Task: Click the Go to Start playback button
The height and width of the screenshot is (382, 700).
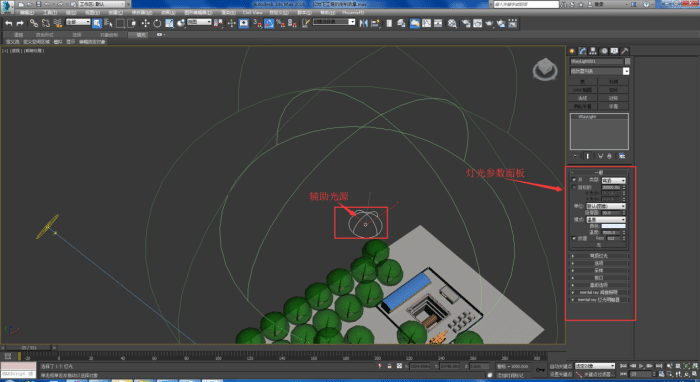Action: pyautogui.click(x=624, y=366)
